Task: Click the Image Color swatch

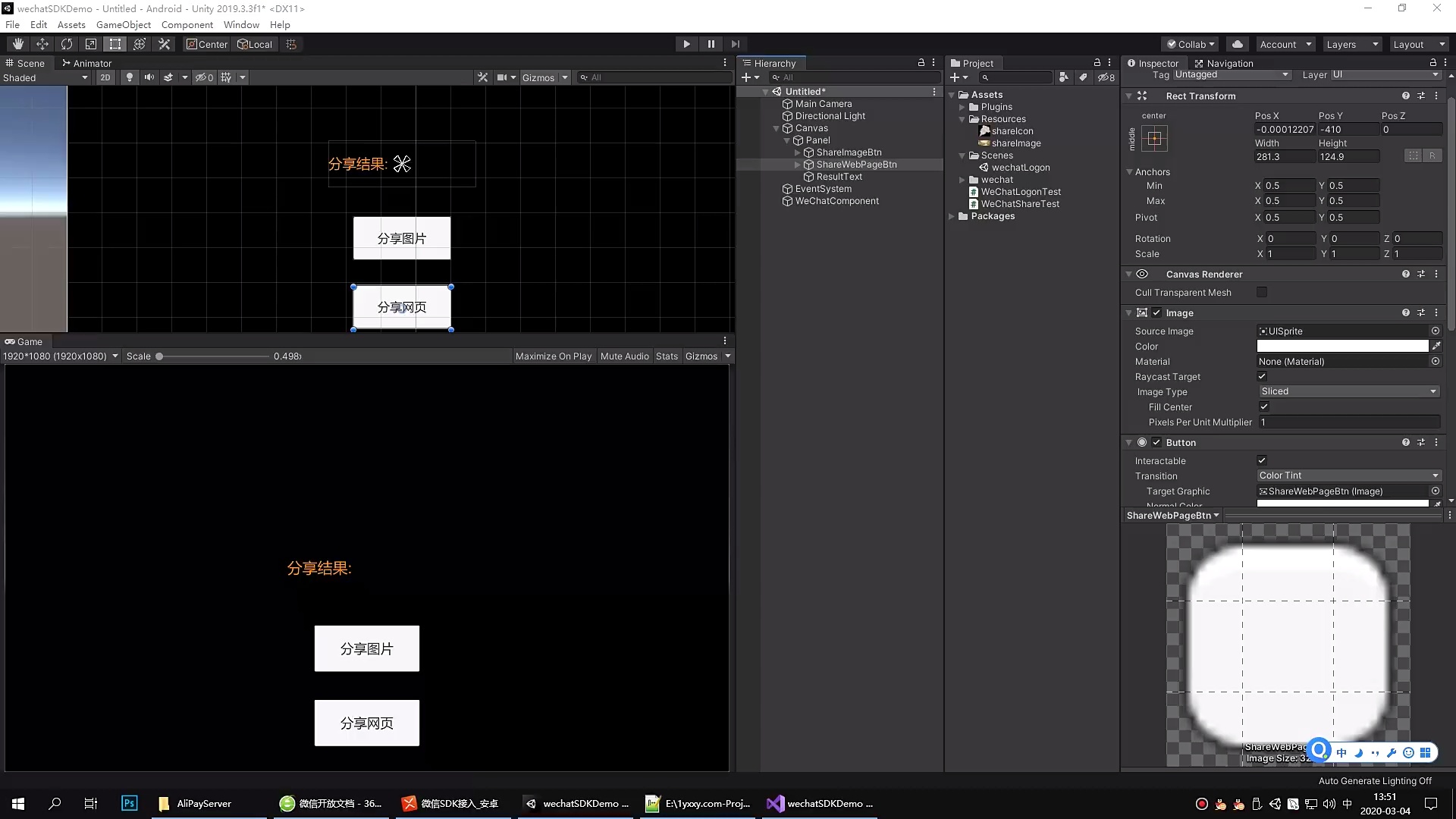Action: click(1342, 346)
